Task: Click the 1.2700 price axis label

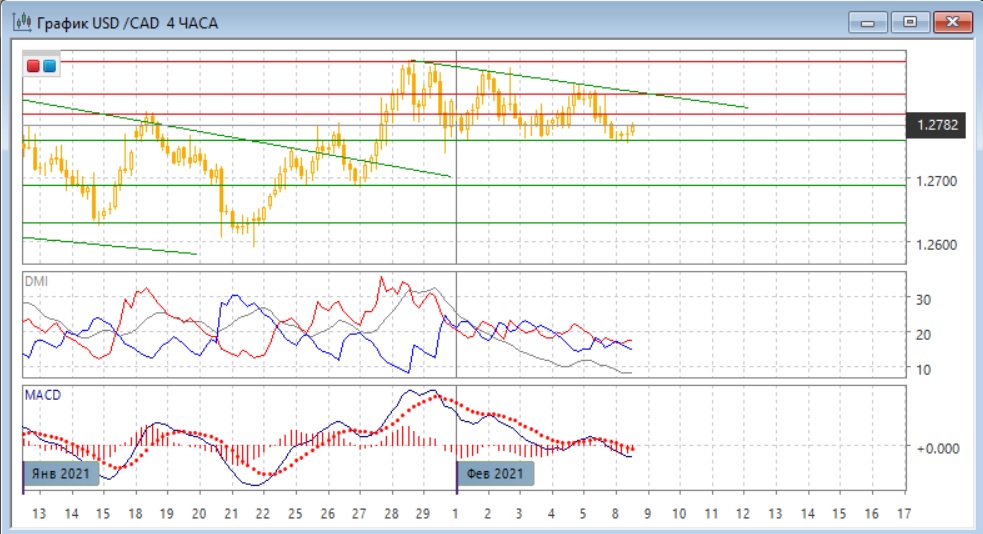Action: (x=937, y=182)
